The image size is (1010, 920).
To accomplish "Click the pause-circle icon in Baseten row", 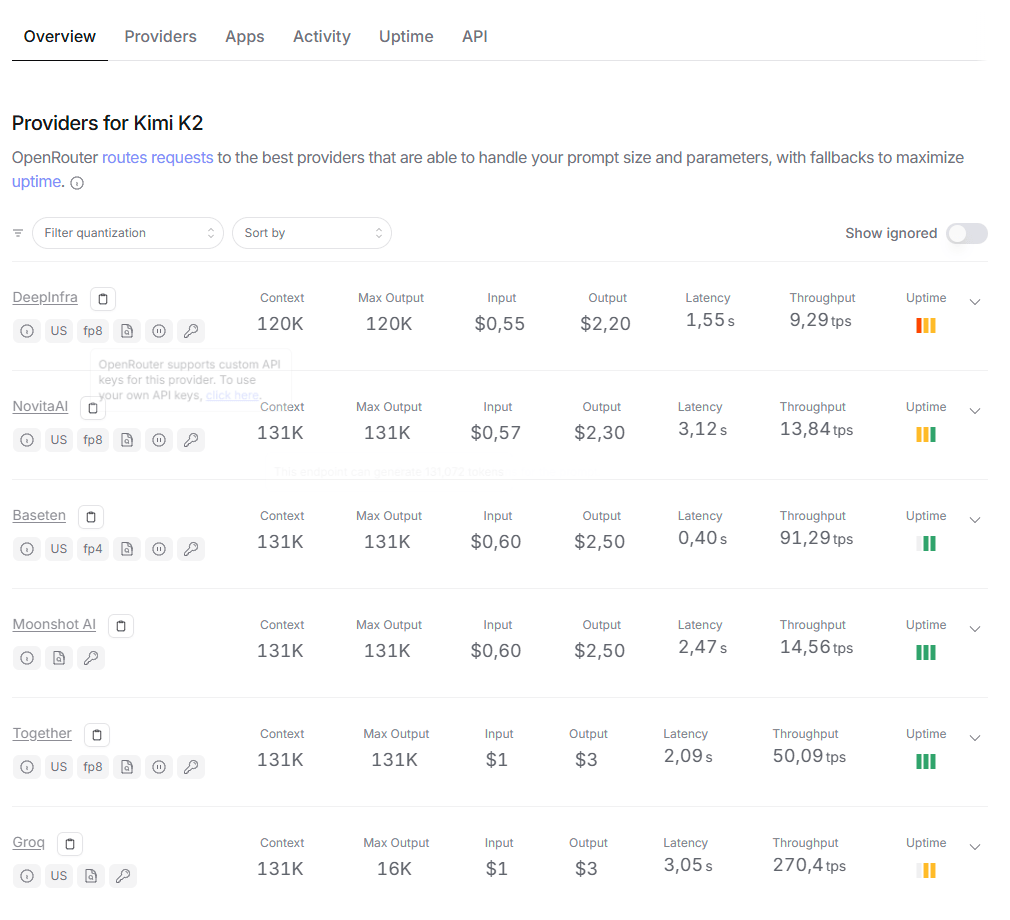I will click(x=159, y=549).
